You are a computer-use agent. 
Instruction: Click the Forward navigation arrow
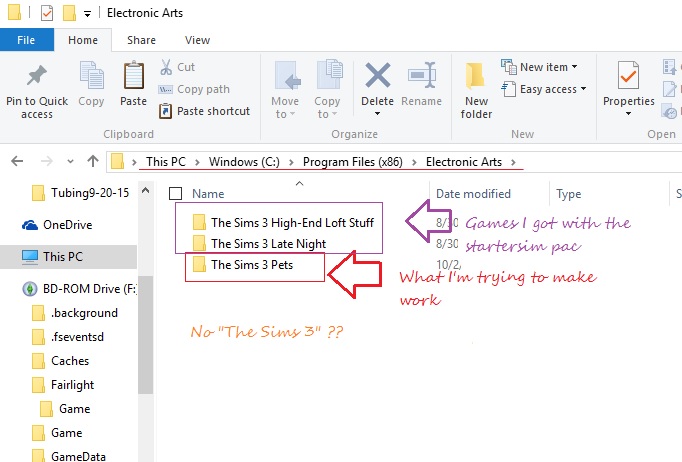[x=47, y=161]
